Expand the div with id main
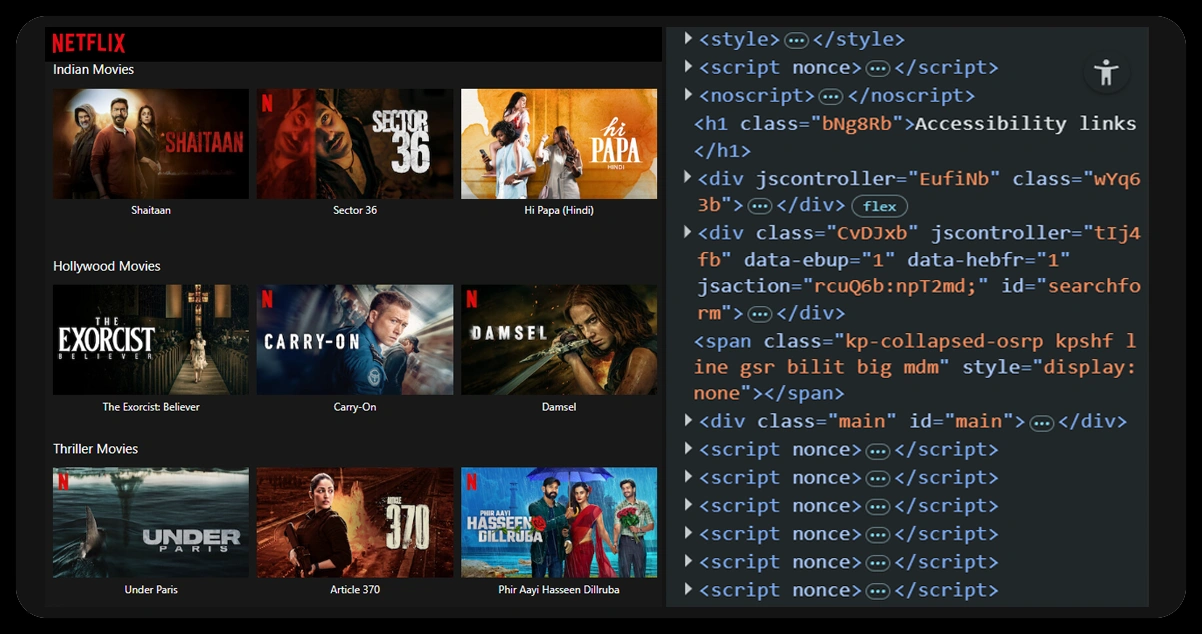1202x634 pixels. pos(688,421)
